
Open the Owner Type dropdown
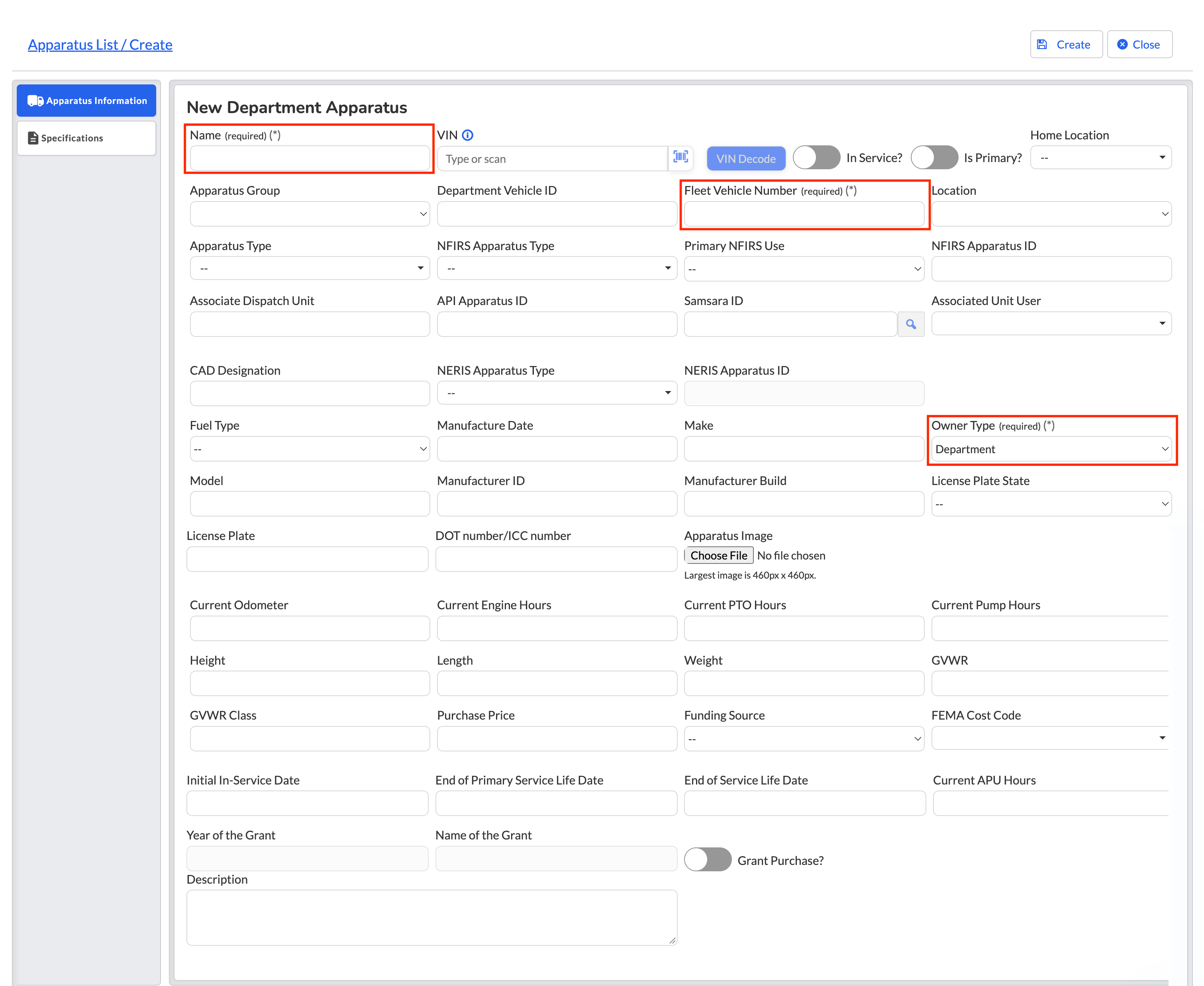pos(1051,449)
